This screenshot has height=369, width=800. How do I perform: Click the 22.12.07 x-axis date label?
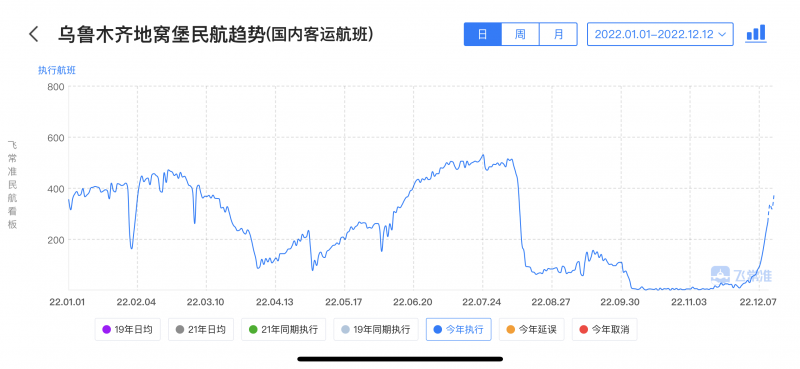759,302
